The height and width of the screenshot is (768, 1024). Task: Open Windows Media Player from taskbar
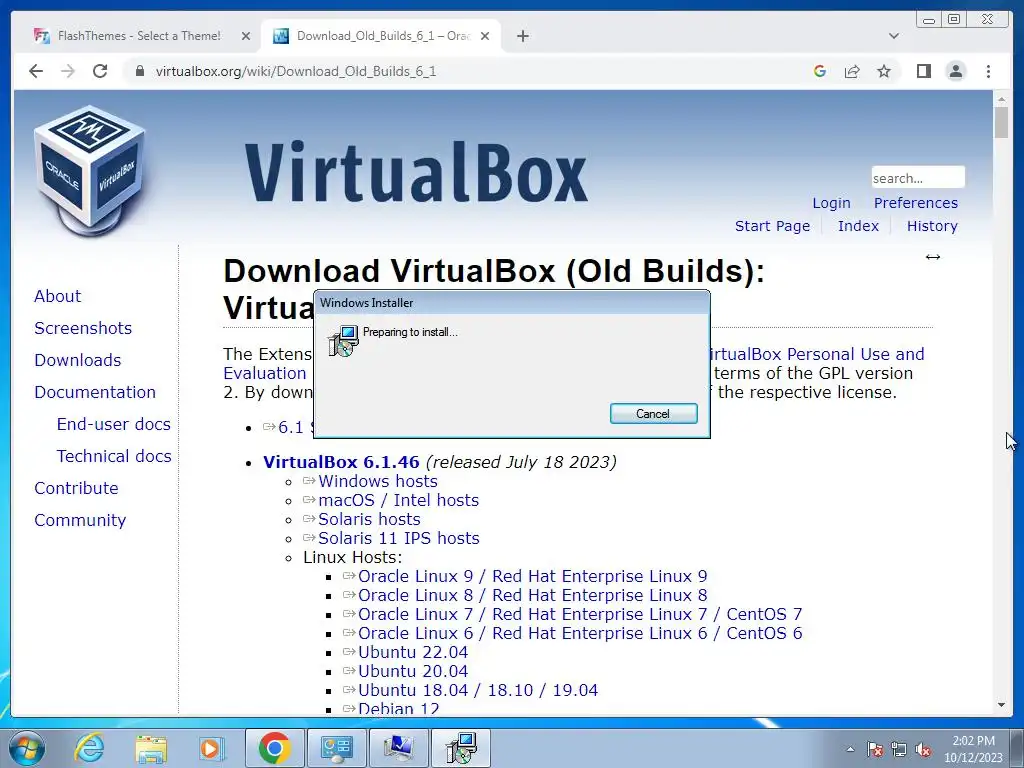(212, 748)
